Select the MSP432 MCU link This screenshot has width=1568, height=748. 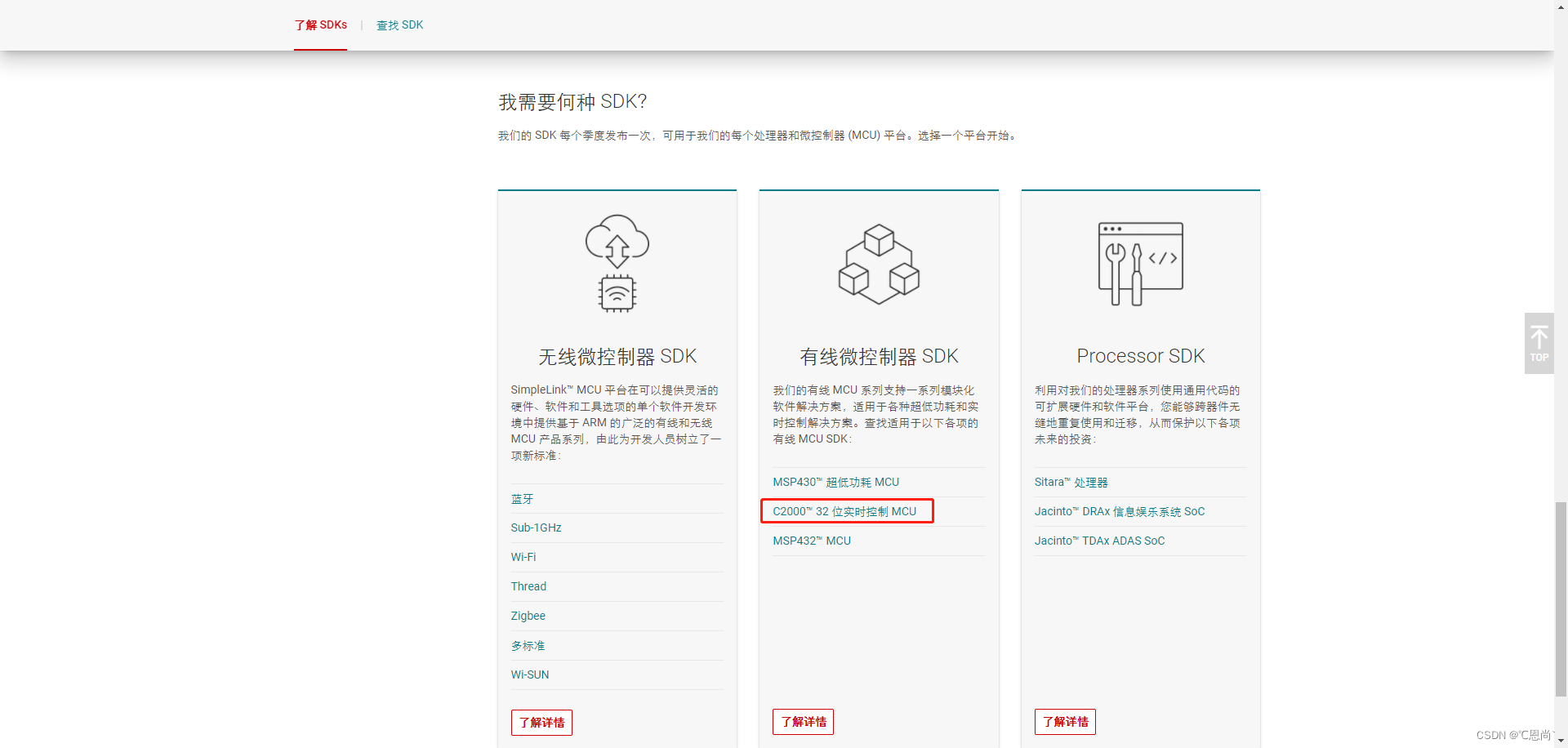pos(812,541)
